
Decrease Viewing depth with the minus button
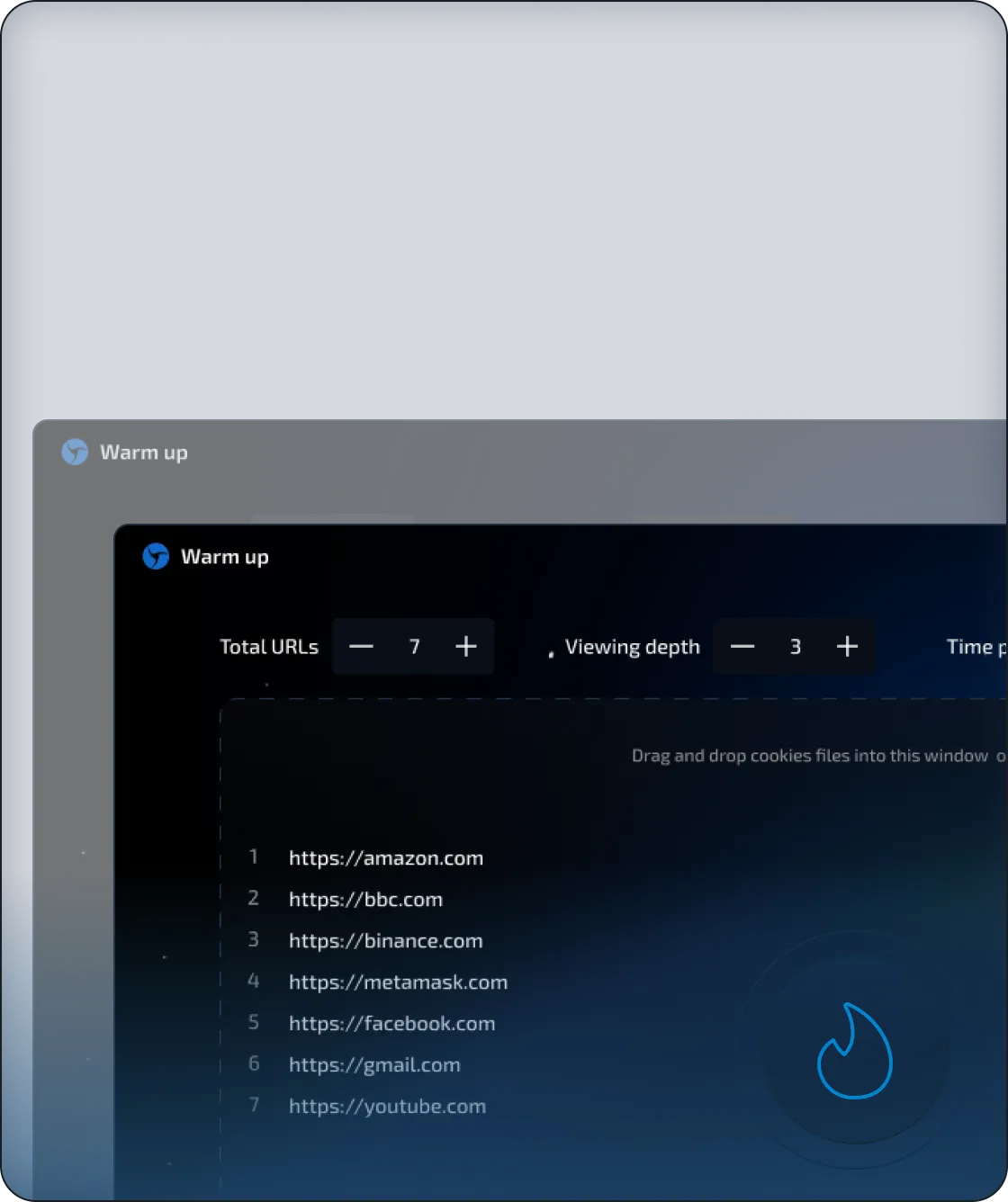coord(742,647)
